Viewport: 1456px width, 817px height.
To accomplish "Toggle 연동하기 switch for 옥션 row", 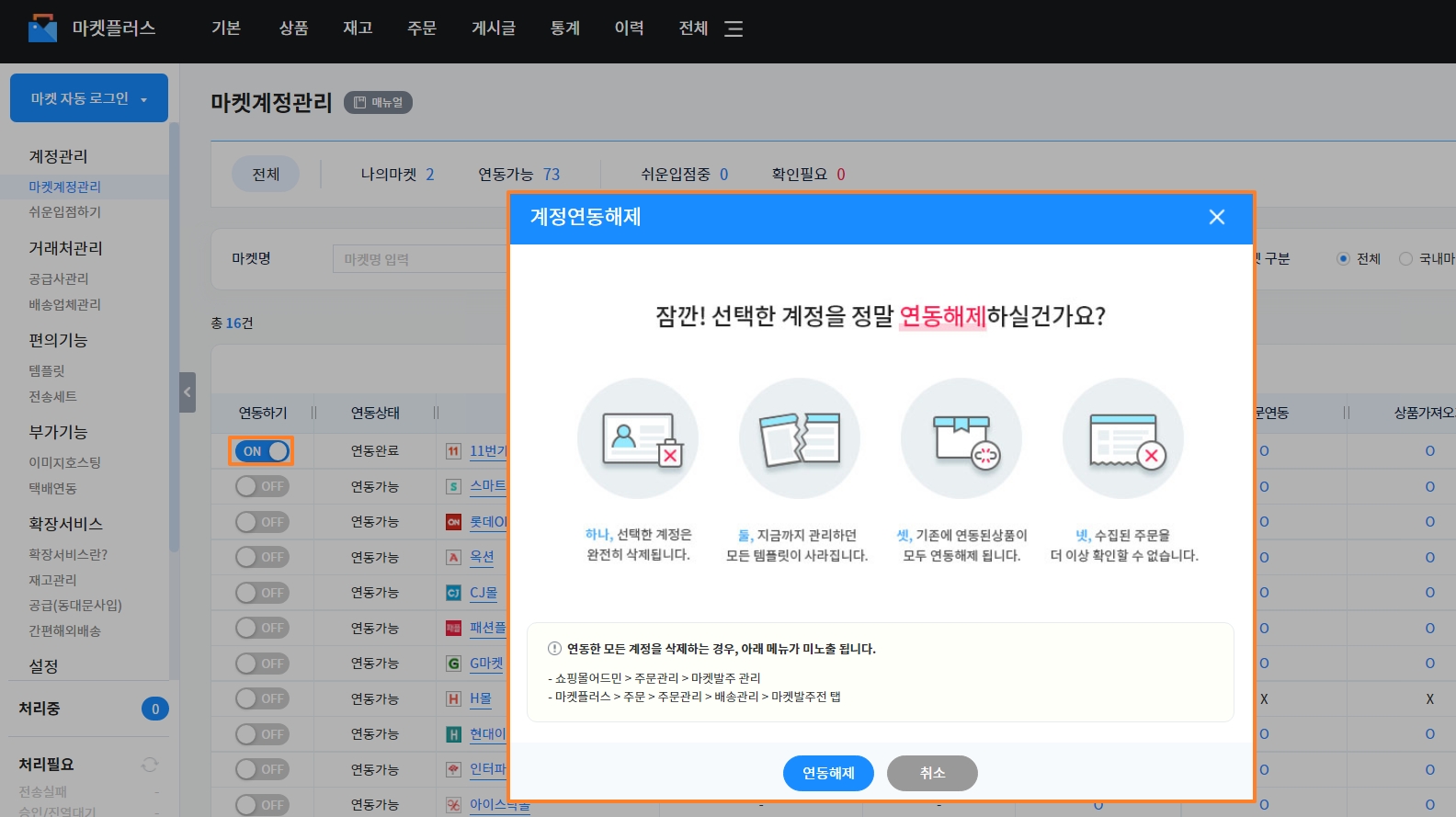I will 262,557.
